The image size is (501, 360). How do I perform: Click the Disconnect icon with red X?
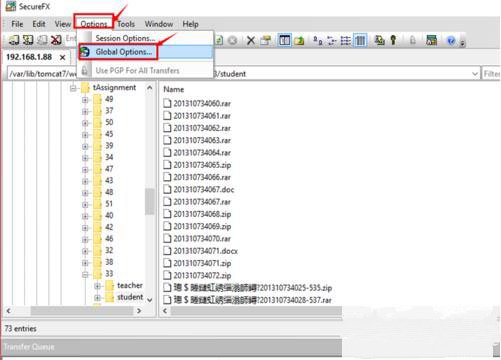pos(56,40)
